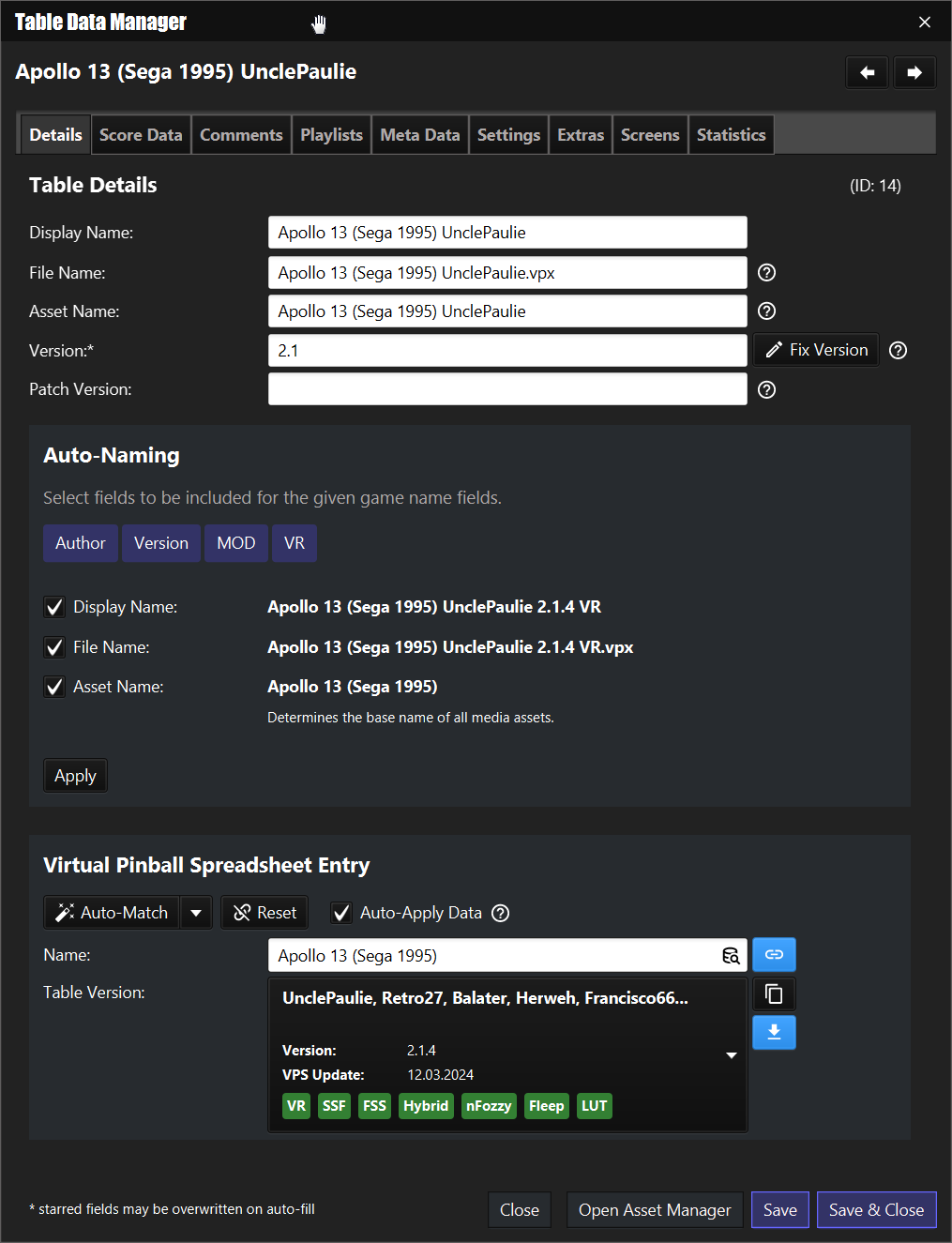Expand the Auto-Match dropdown arrow

tap(196, 913)
